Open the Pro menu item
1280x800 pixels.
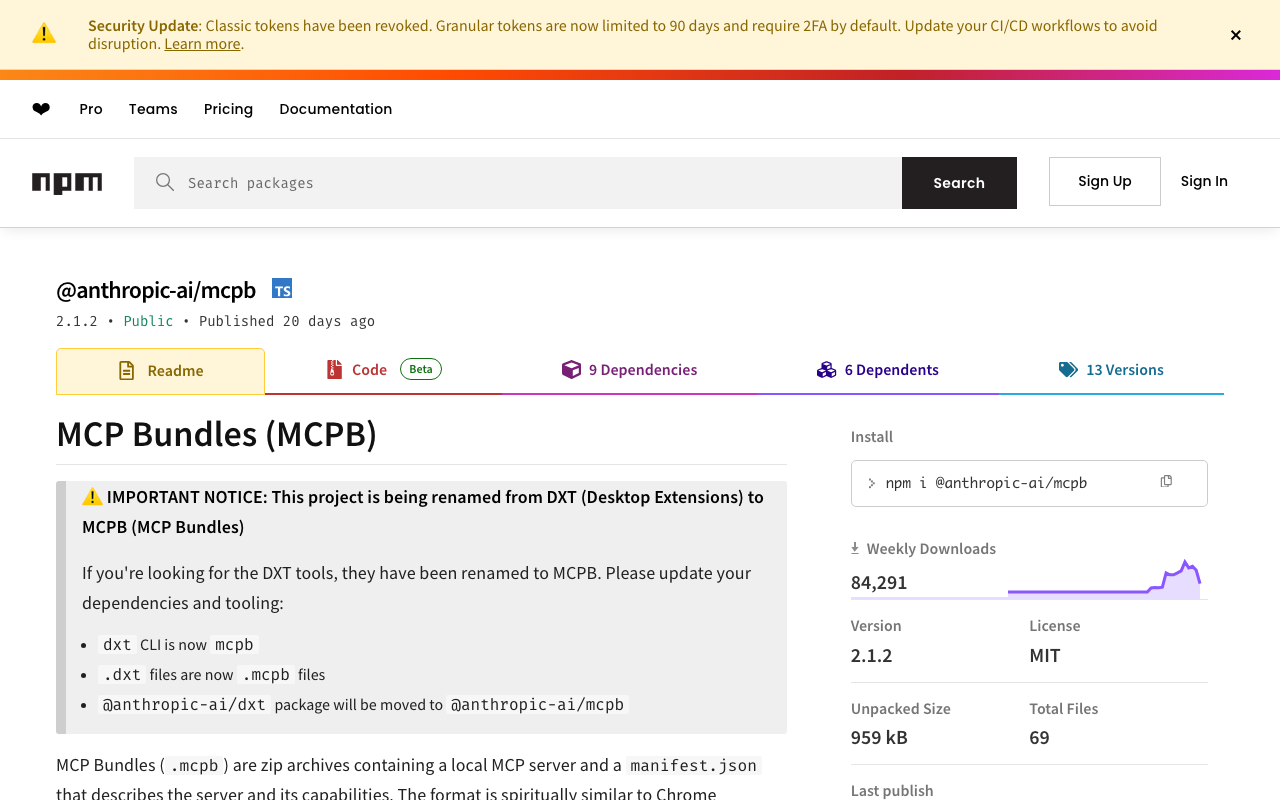click(91, 109)
